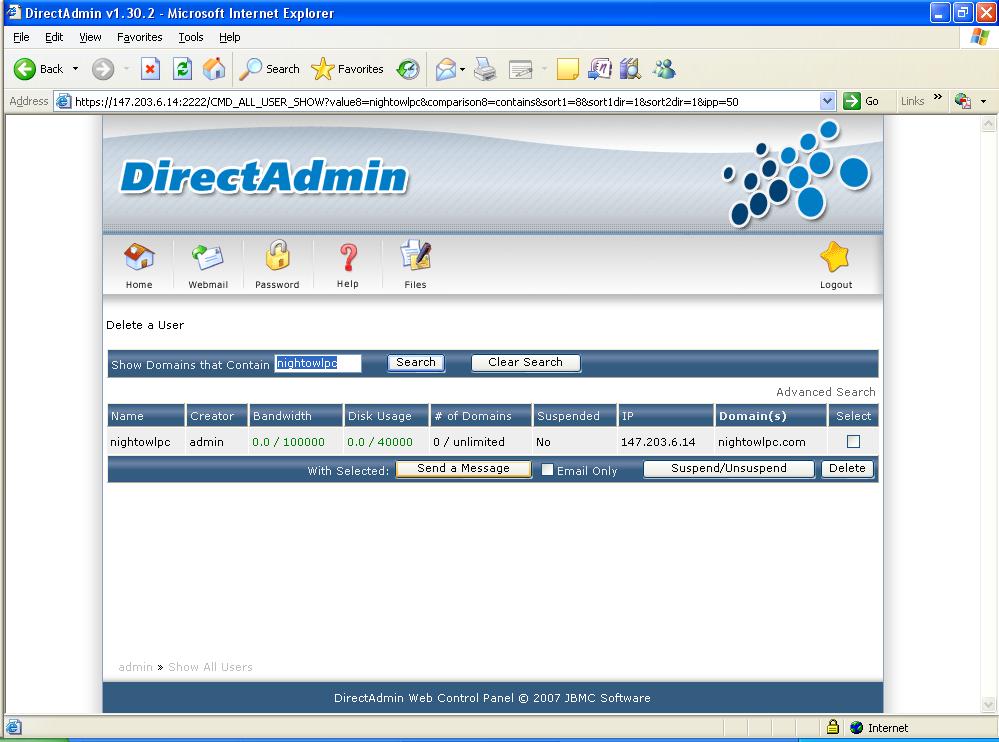Open the View menu

tap(90, 37)
